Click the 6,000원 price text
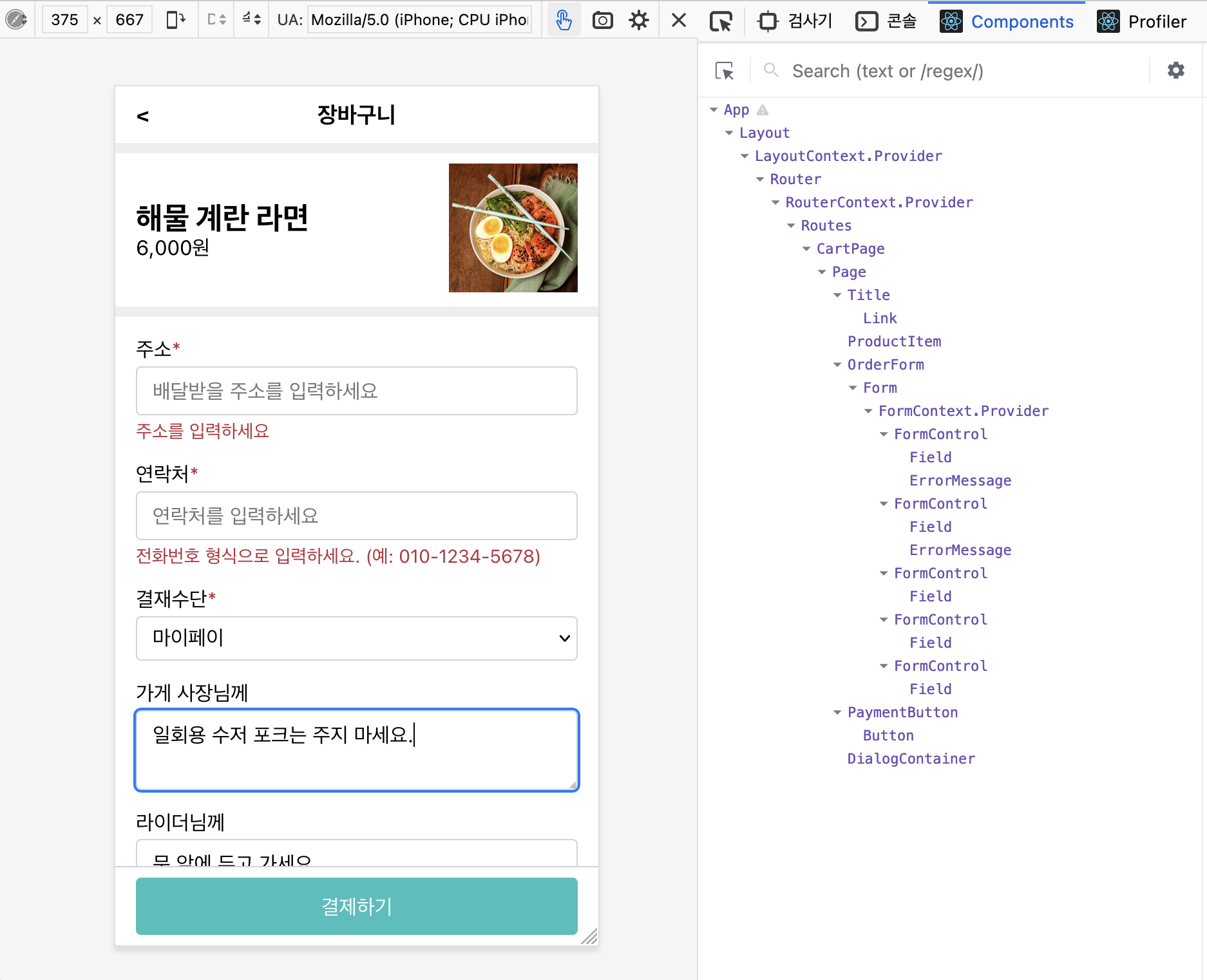The height and width of the screenshot is (980, 1207). point(173,248)
